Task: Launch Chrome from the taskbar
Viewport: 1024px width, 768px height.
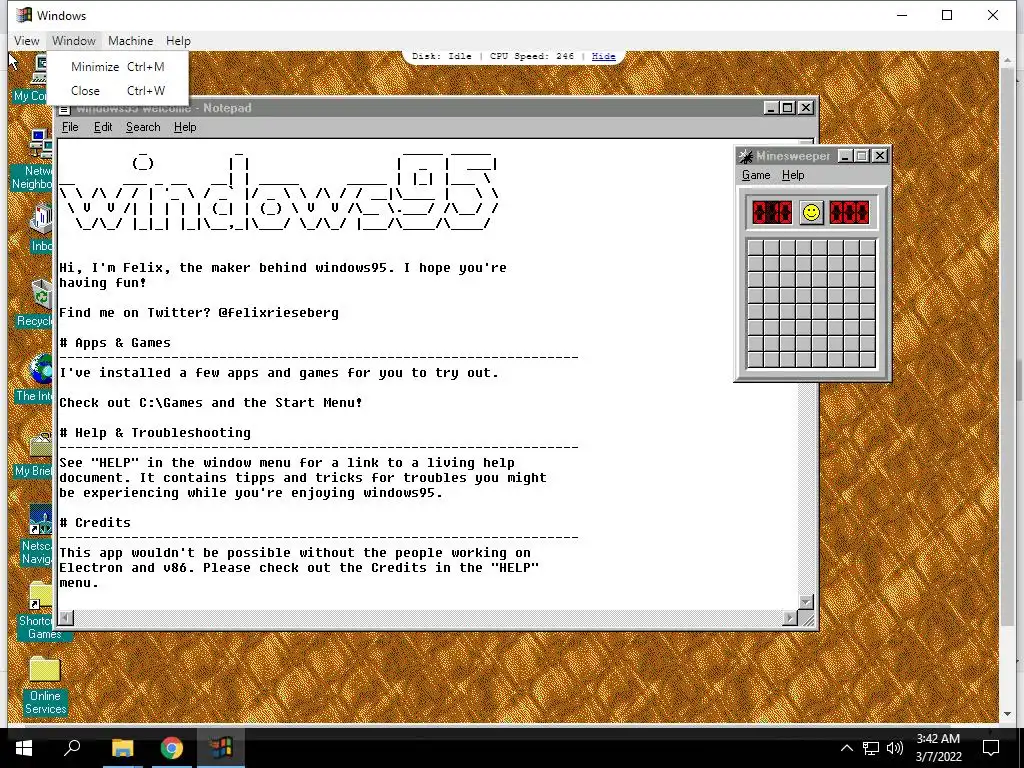Action: pyautogui.click(x=172, y=748)
